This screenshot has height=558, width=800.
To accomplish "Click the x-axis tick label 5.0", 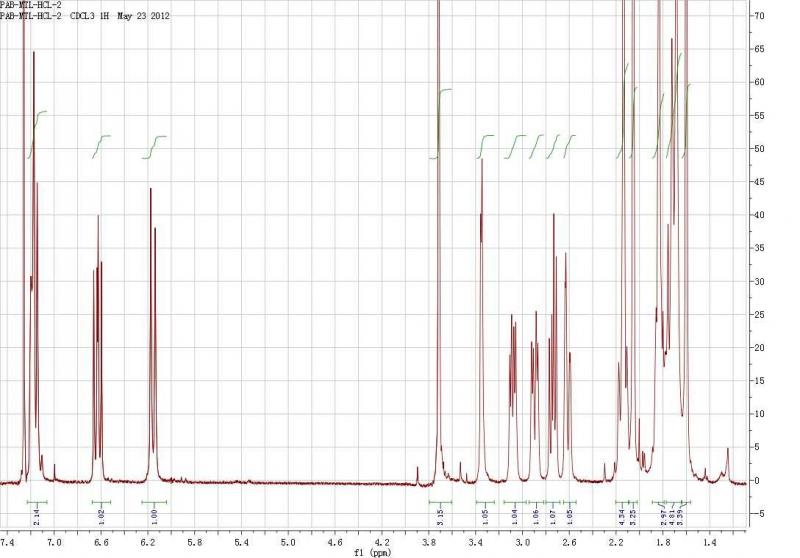I will click(x=288, y=543).
